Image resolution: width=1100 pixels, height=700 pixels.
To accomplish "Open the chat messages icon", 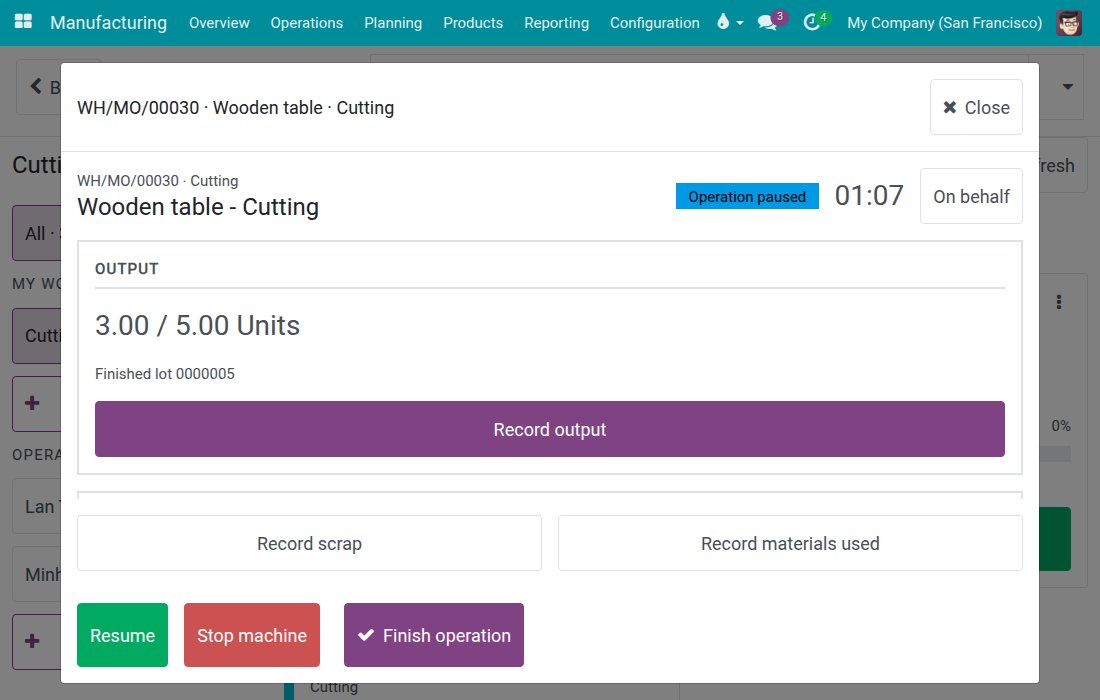I will (767, 22).
